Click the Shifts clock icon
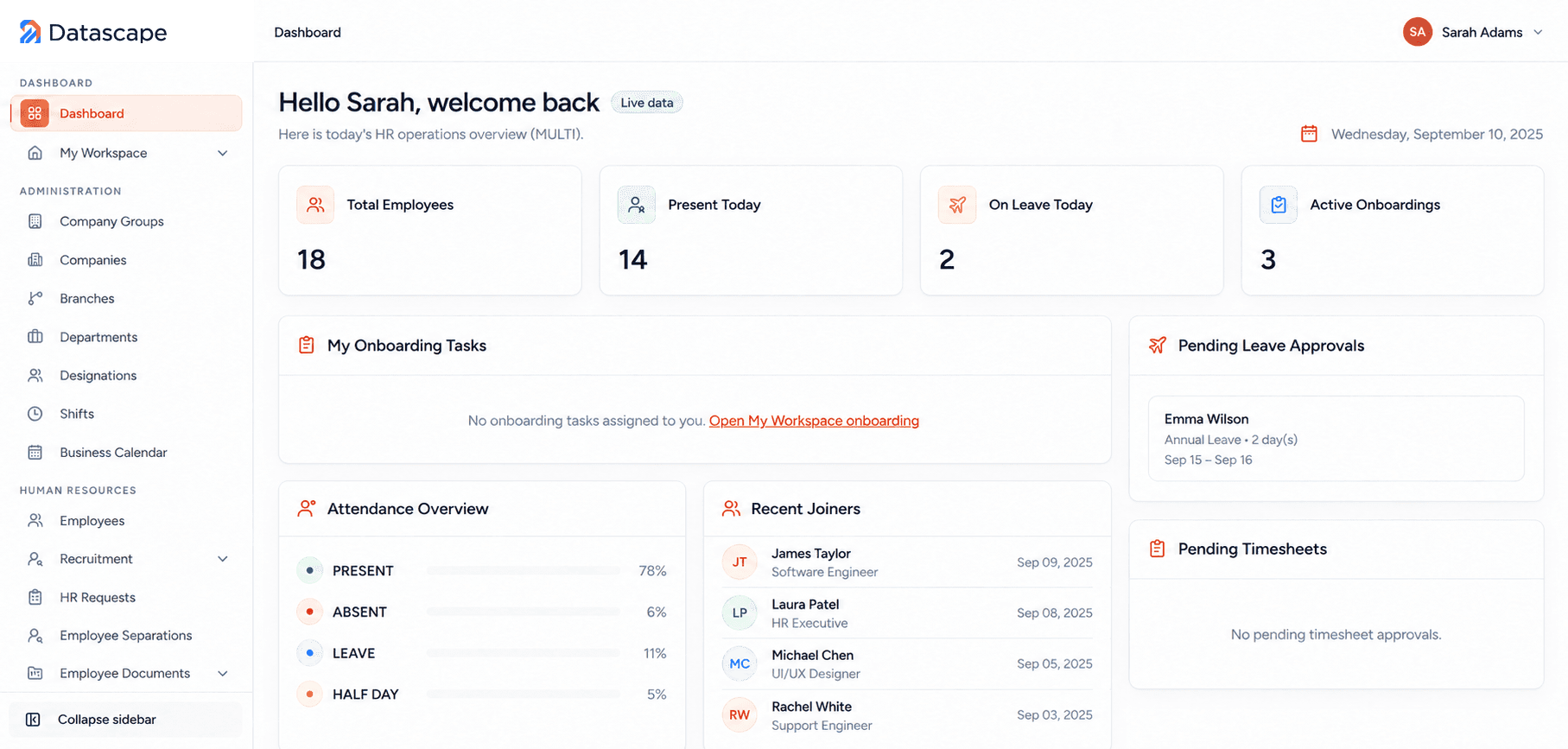This screenshot has height=749, width=1568. [35, 414]
